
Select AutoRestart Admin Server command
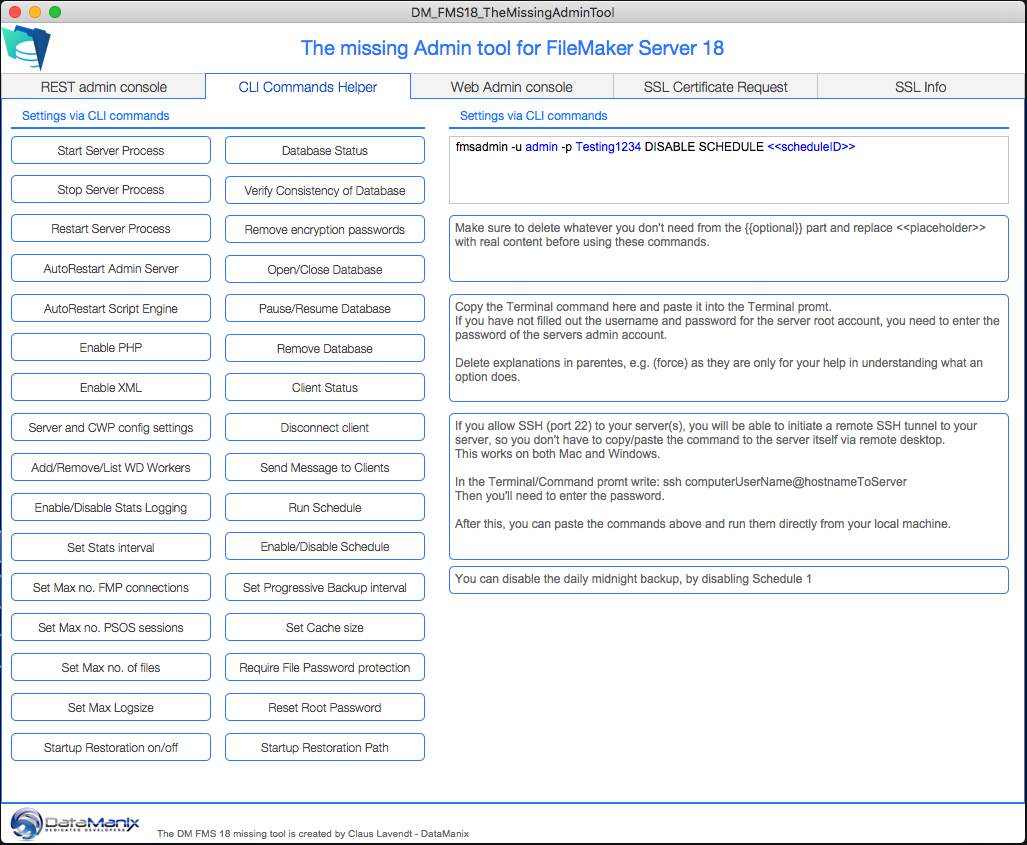(x=111, y=269)
